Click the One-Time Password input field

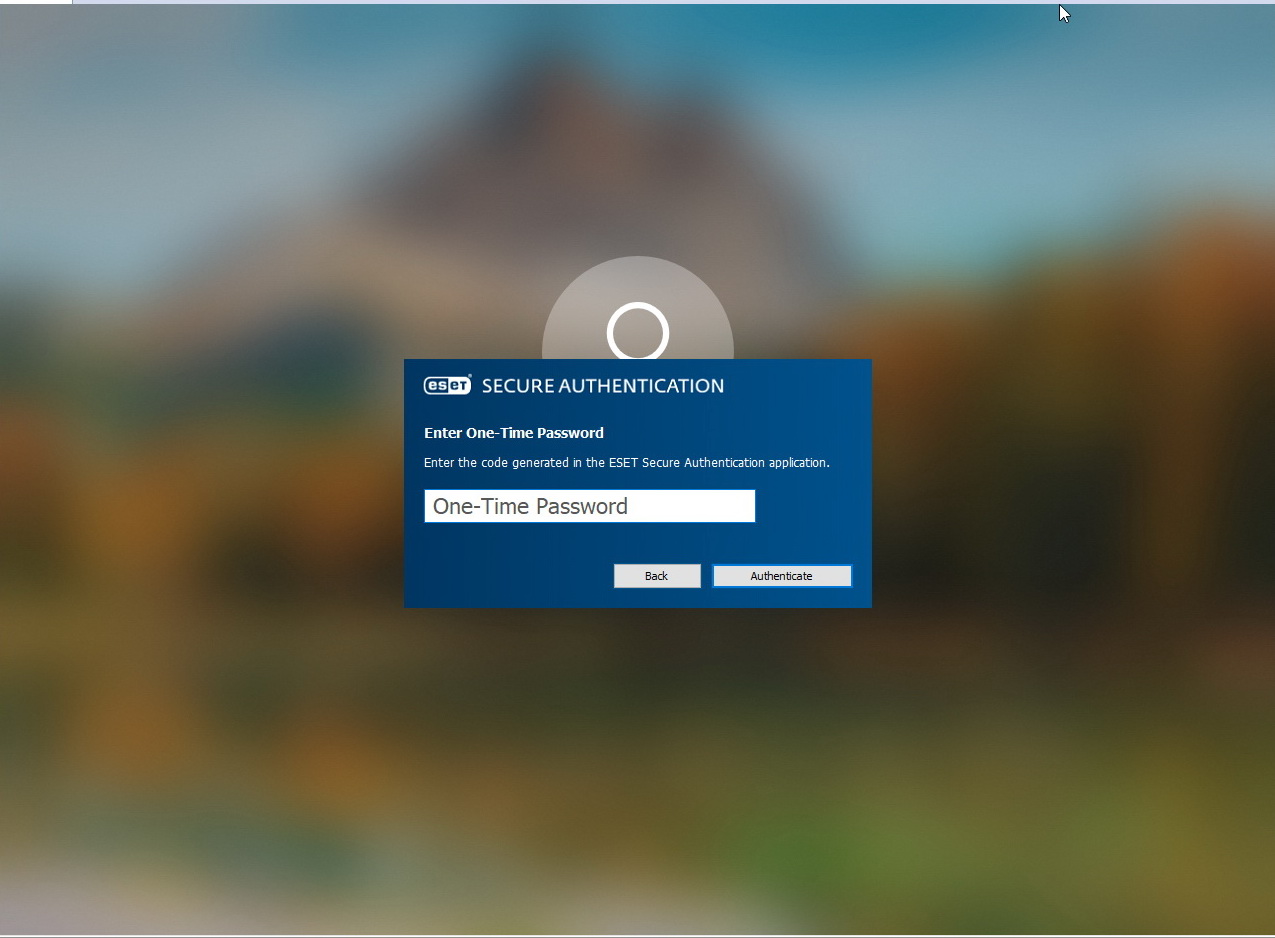coord(589,506)
